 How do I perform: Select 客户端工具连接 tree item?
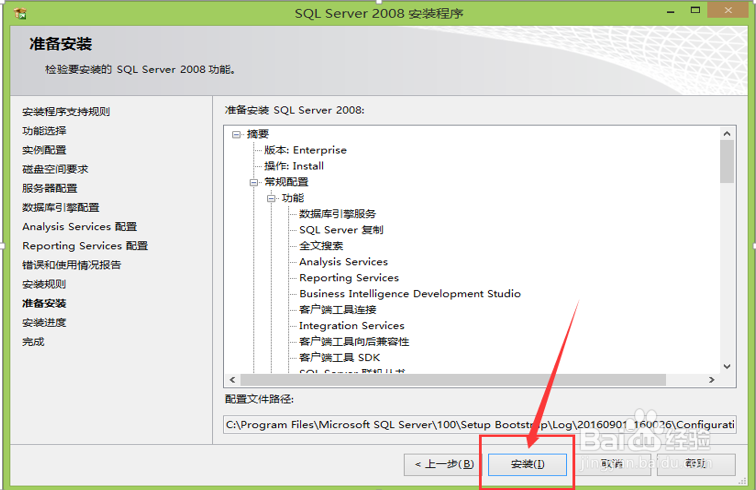[338, 309]
